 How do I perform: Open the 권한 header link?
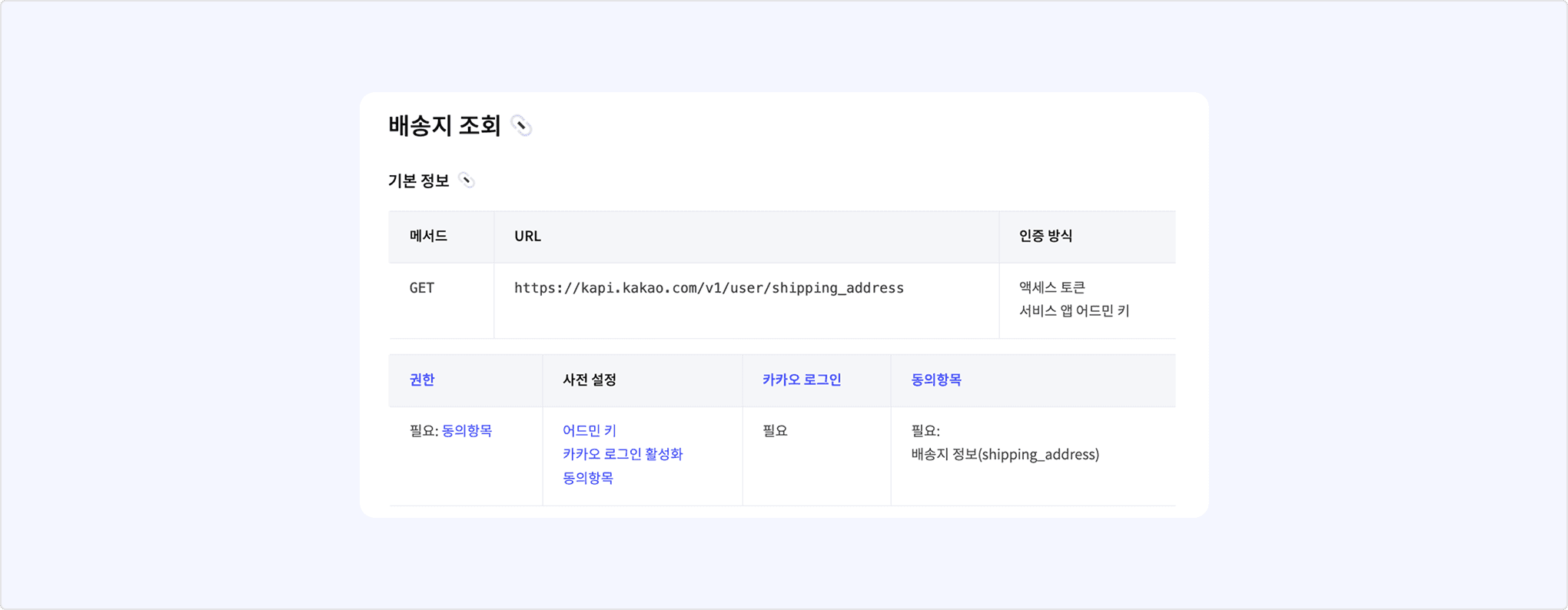point(422,380)
